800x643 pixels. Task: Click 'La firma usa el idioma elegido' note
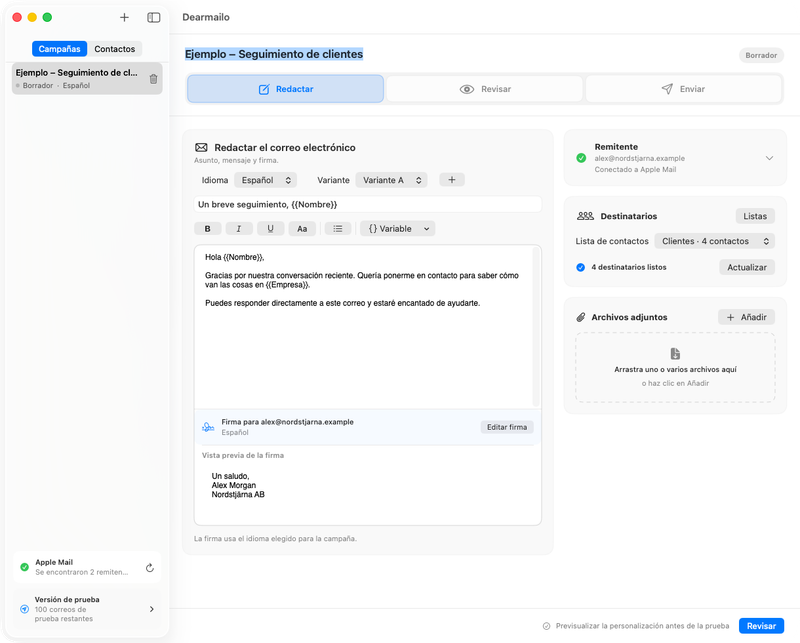tap(275, 538)
